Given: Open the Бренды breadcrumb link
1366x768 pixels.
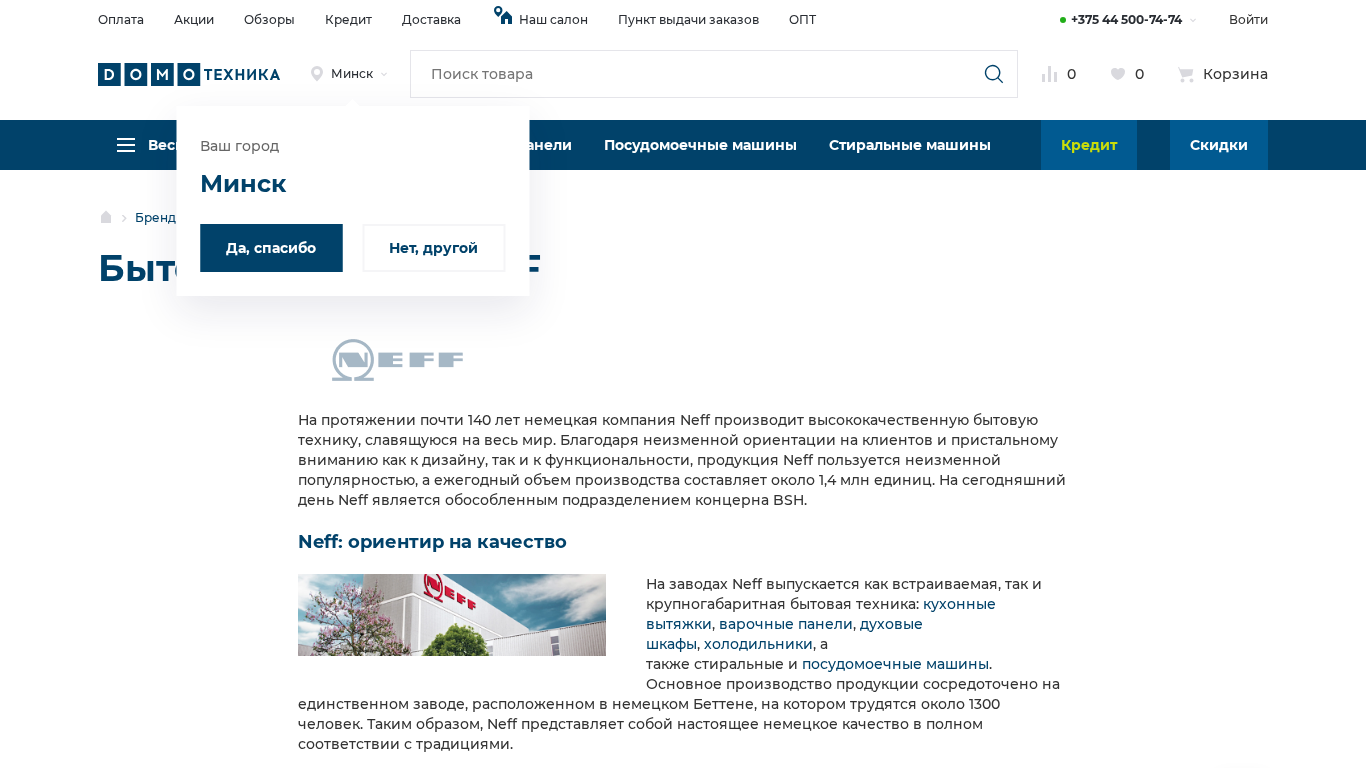Looking at the screenshot, I should pos(155,217).
